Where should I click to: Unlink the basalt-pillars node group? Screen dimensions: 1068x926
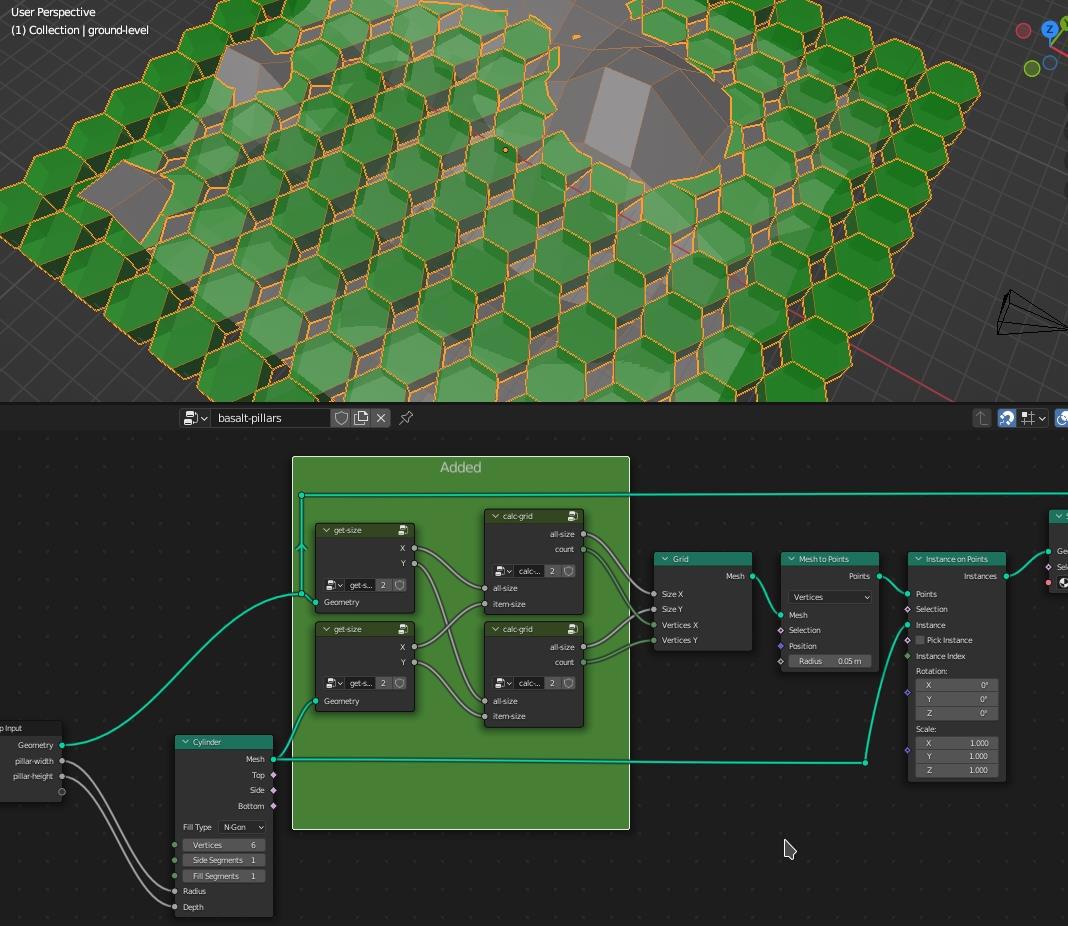pos(381,418)
